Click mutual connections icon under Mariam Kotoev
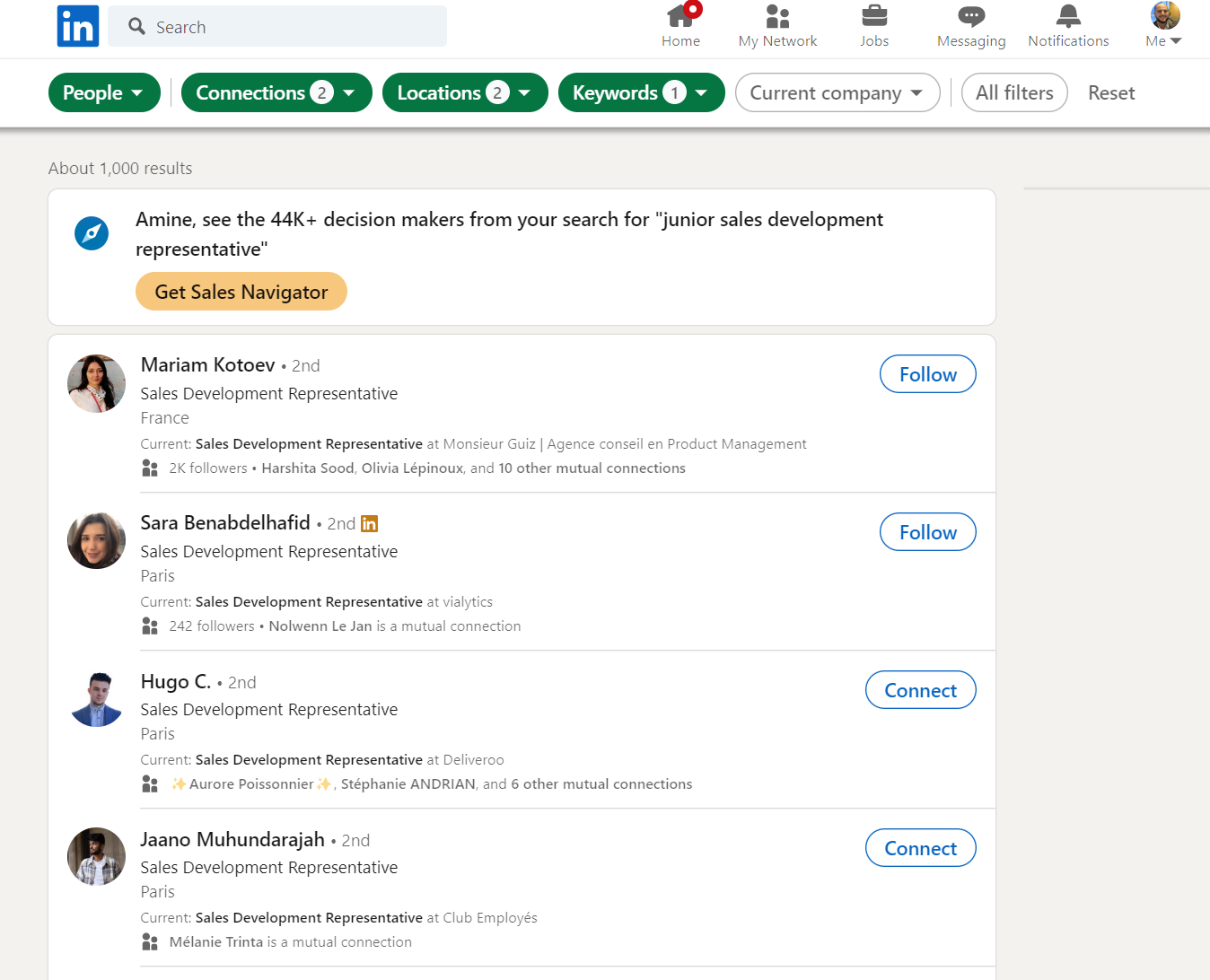The height and width of the screenshot is (980, 1210). (x=150, y=468)
